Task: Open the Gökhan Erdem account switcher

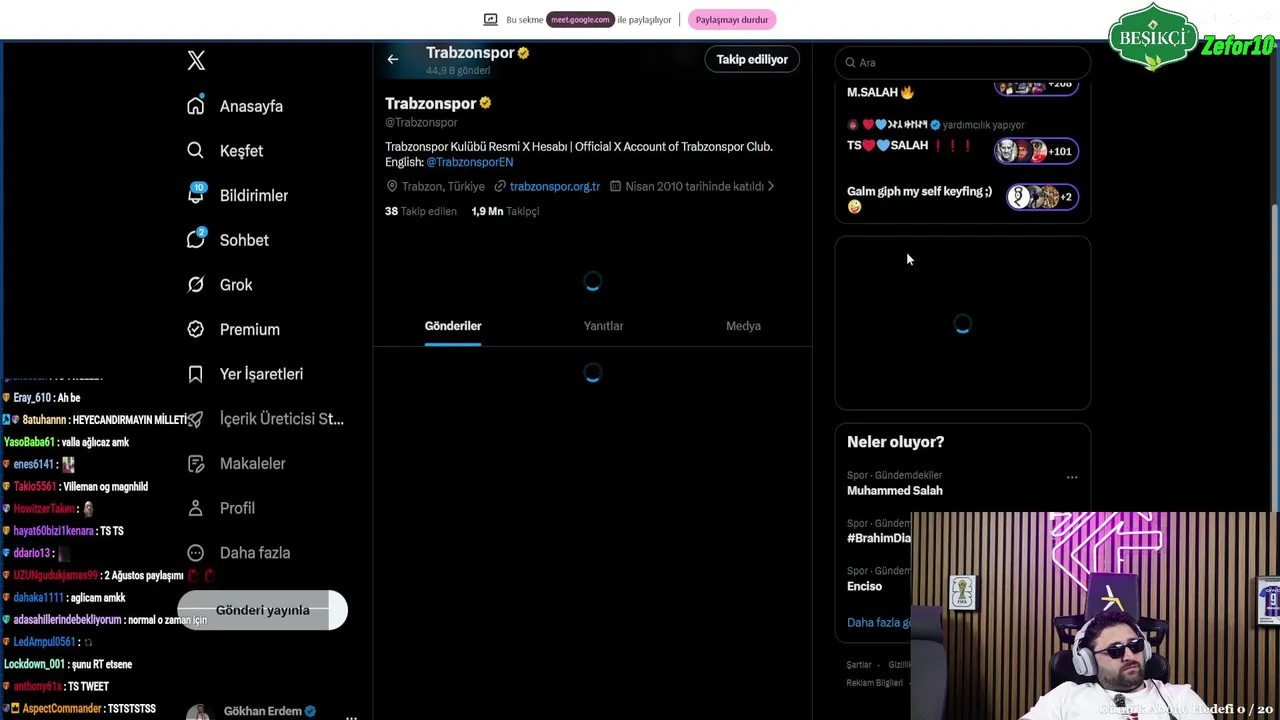Action: tap(270, 711)
